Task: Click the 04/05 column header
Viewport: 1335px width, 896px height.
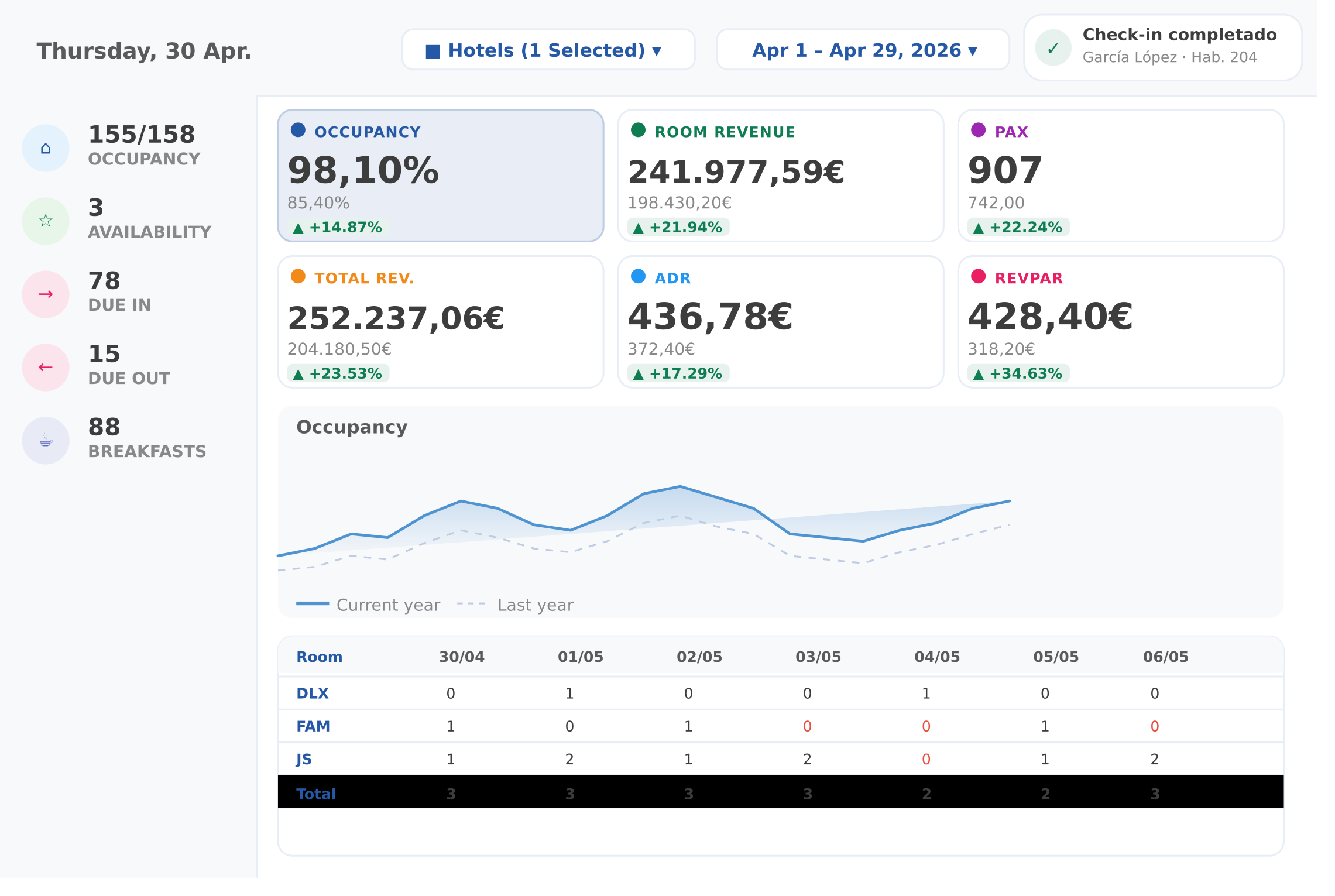Action: [x=937, y=657]
